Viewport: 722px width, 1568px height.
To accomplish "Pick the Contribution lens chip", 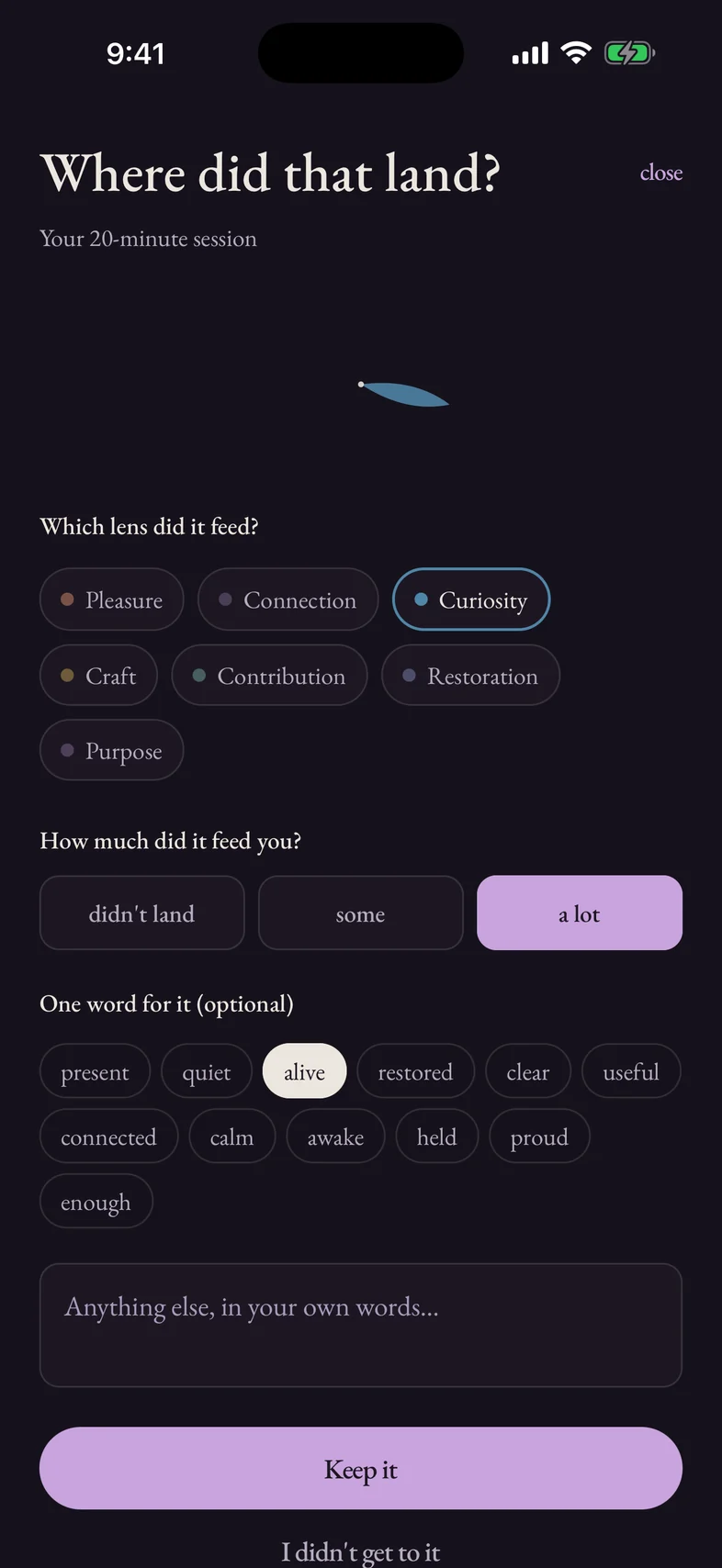I will coord(270,676).
